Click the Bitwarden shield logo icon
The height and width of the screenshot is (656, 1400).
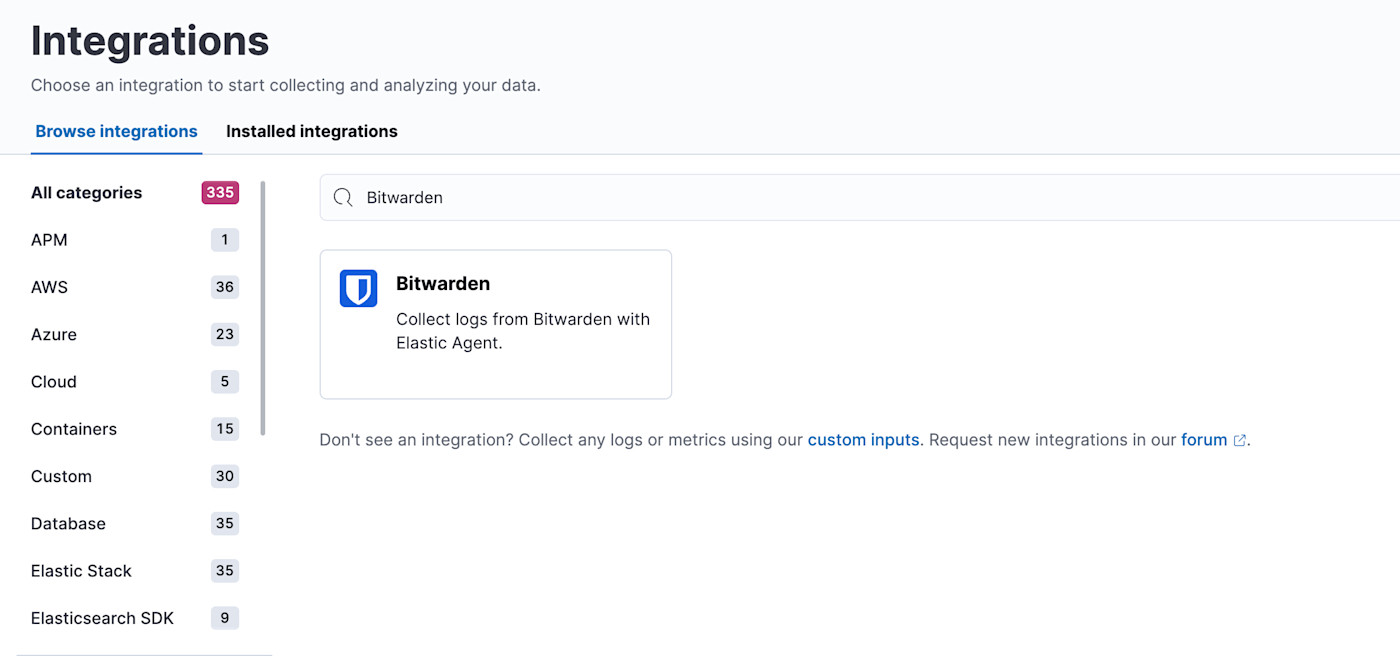(x=357, y=288)
